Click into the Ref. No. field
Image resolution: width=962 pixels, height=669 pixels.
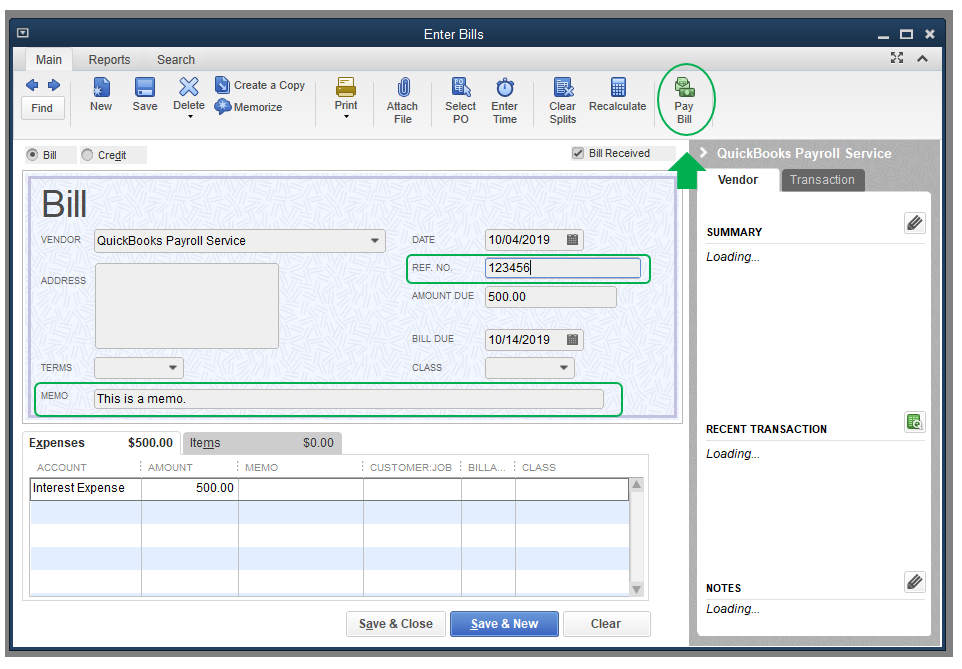pyautogui.click(x=562, y=268)
